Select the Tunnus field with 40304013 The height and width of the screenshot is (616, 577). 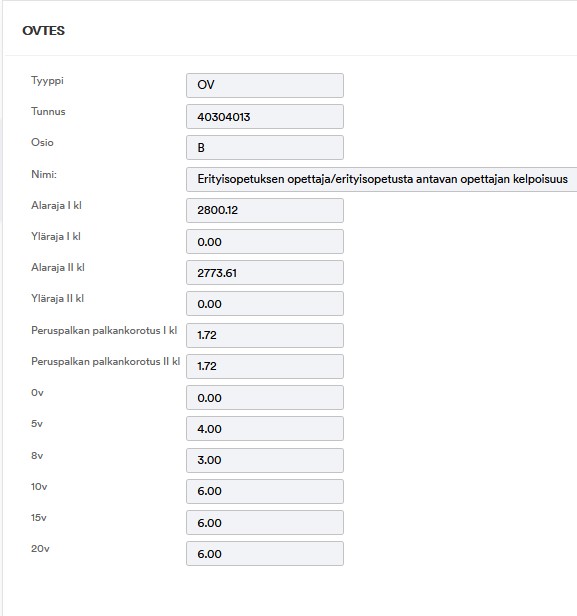point(265,116)
